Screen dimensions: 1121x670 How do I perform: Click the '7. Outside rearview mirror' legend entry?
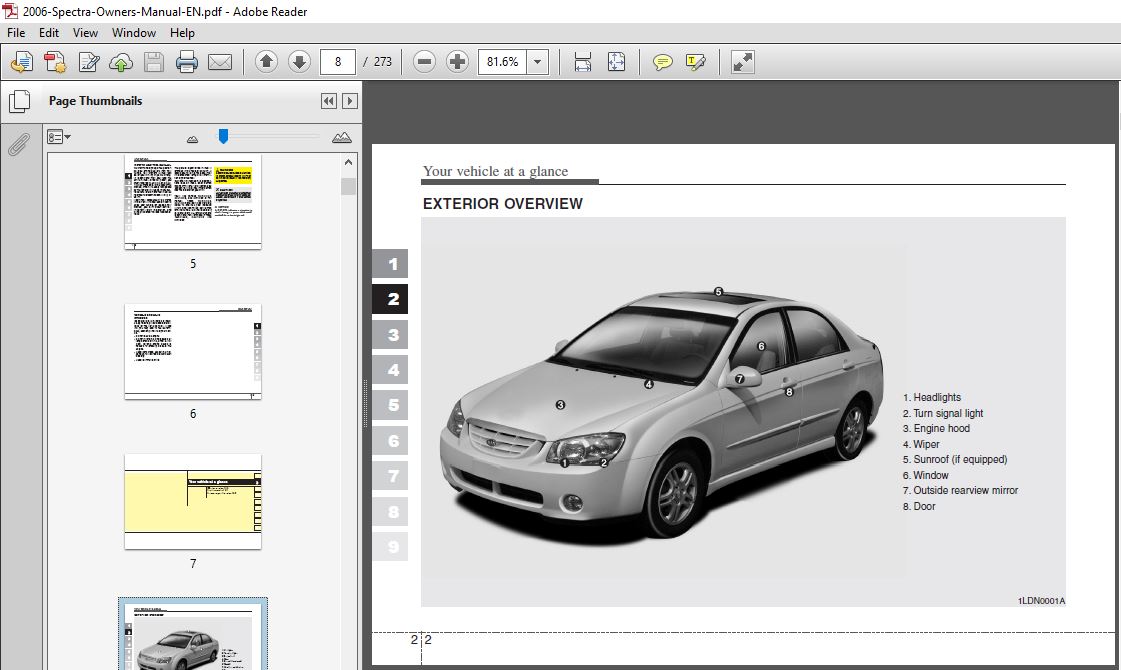point(960,491)
